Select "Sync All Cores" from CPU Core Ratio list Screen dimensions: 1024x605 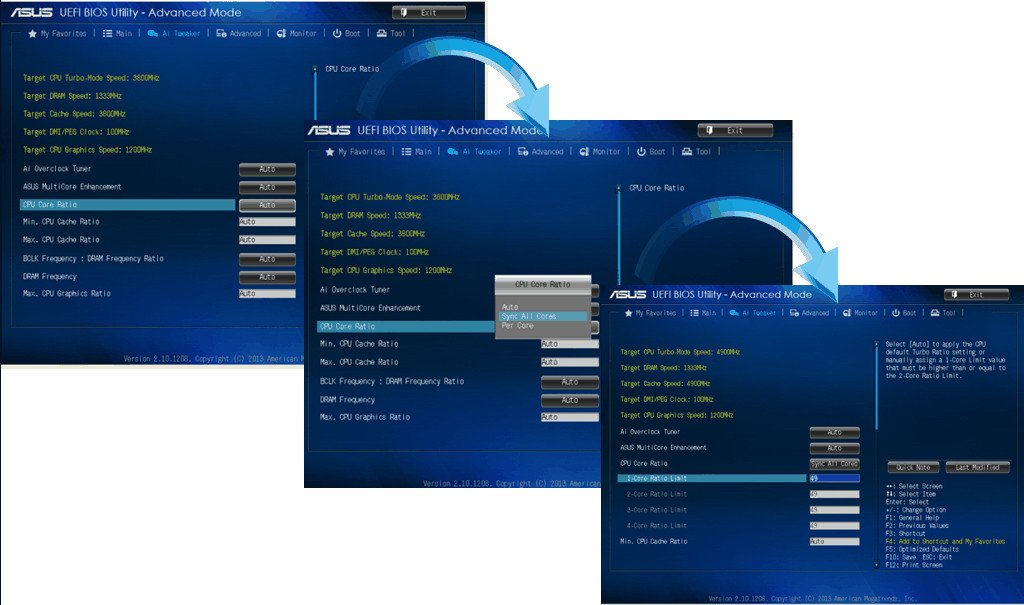[527, 316]
